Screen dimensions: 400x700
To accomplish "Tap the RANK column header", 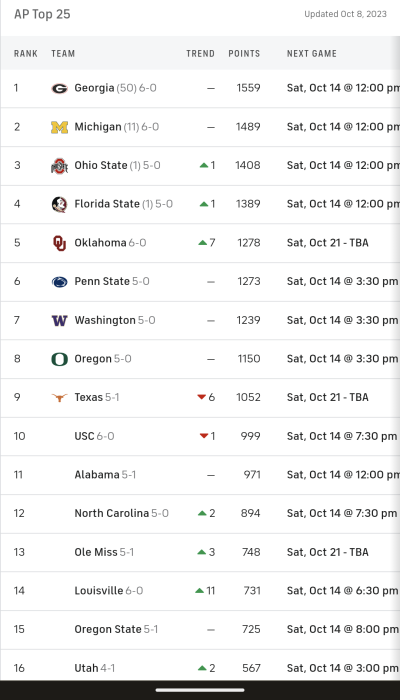I will tap(26, 54).
